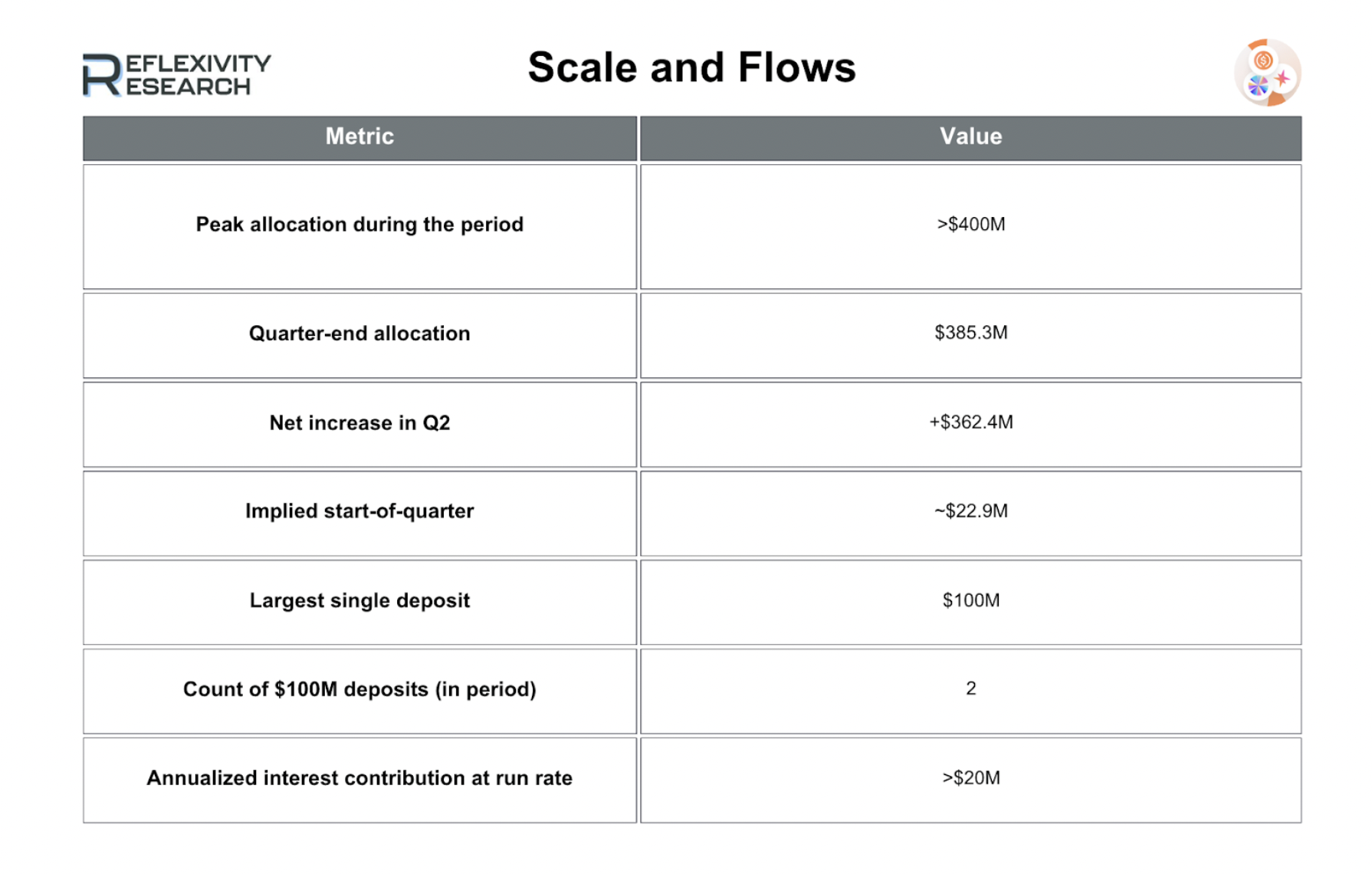Select the Peak allocation during the period cell
Viewport: 1372px width, 874px height.
pos(359,225)
